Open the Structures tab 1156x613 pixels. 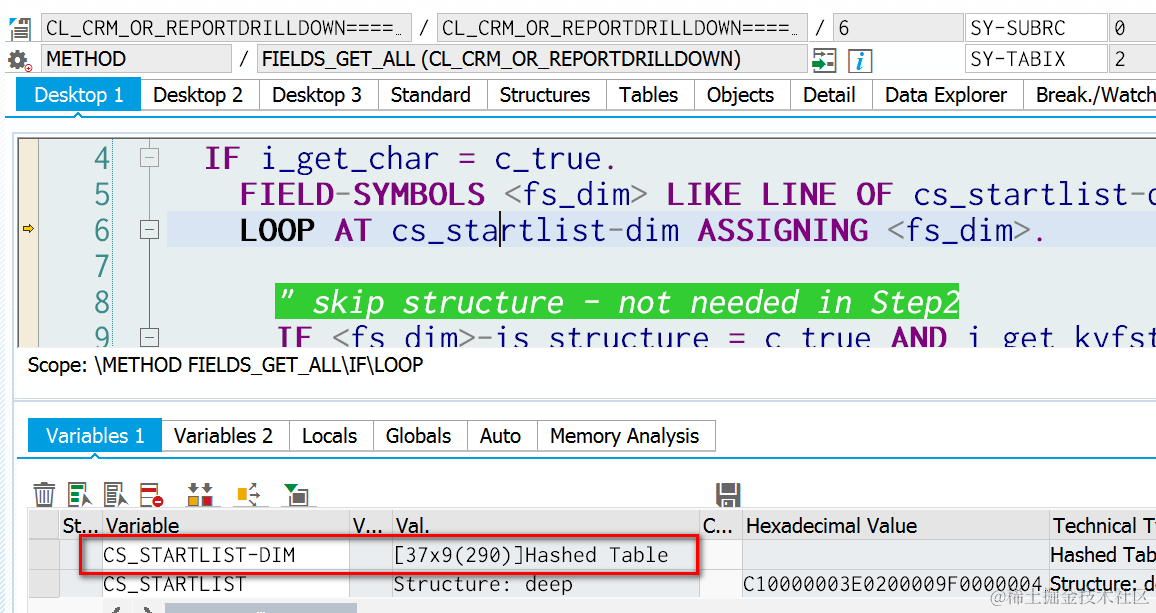click(545, 95)
